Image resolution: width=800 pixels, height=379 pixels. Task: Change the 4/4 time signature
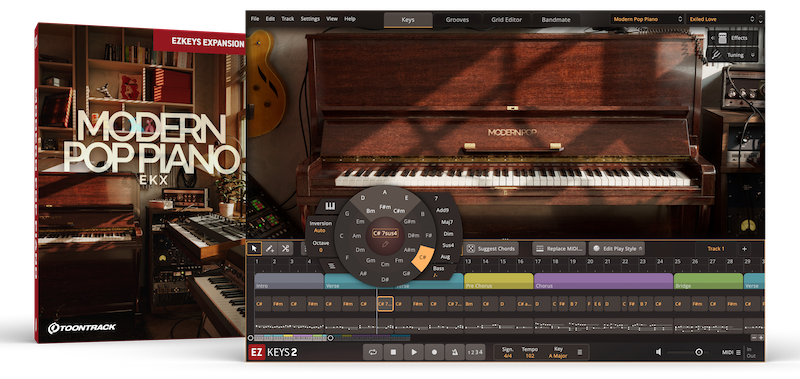coord(508,356)
